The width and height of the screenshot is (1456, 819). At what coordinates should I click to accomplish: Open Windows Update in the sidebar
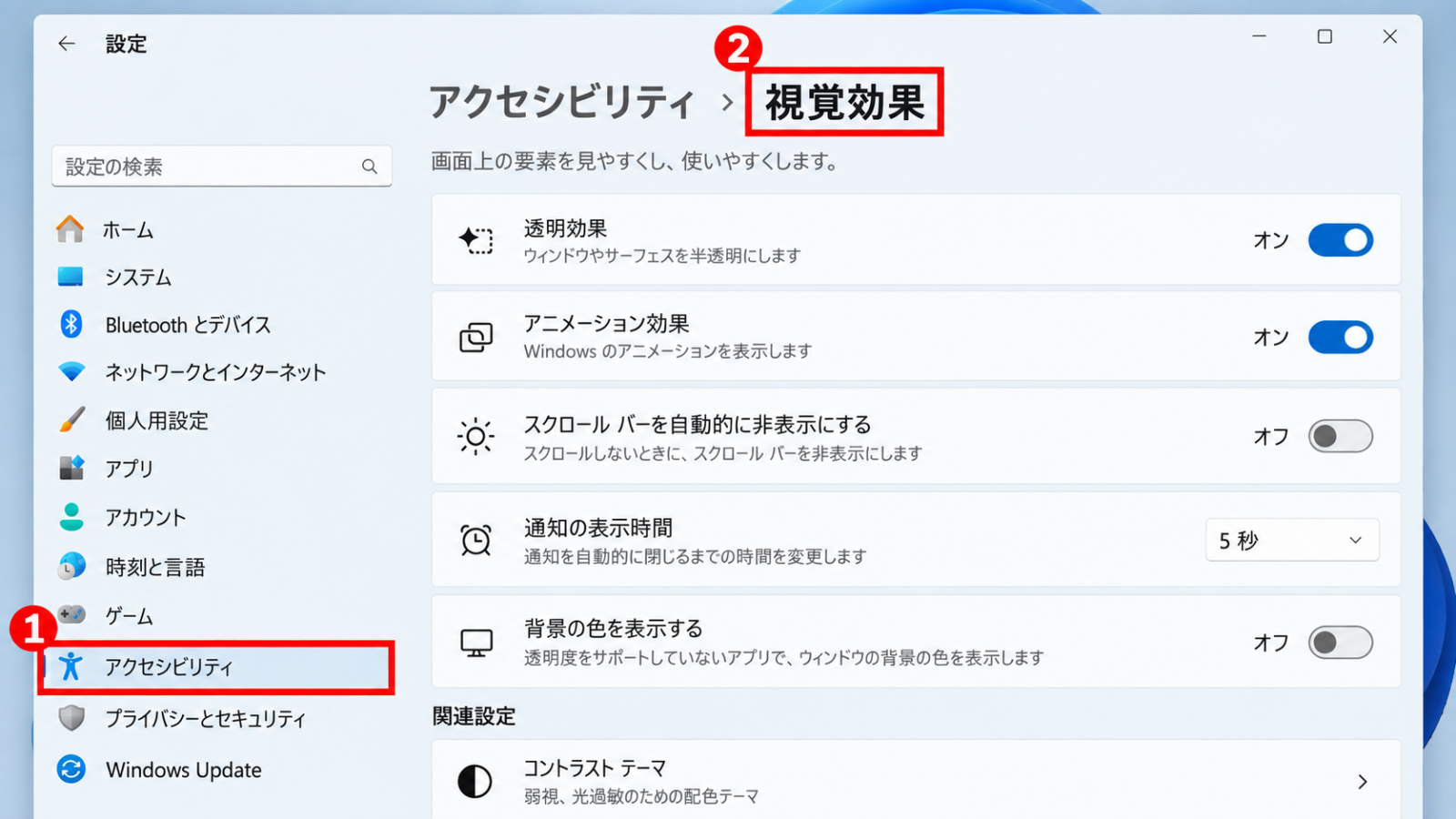coord(184,770)
